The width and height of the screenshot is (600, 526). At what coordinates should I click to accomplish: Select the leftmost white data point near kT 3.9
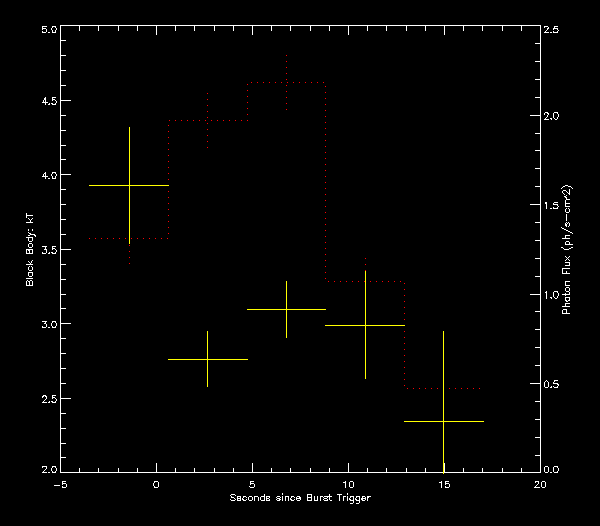tap(129, 185)
